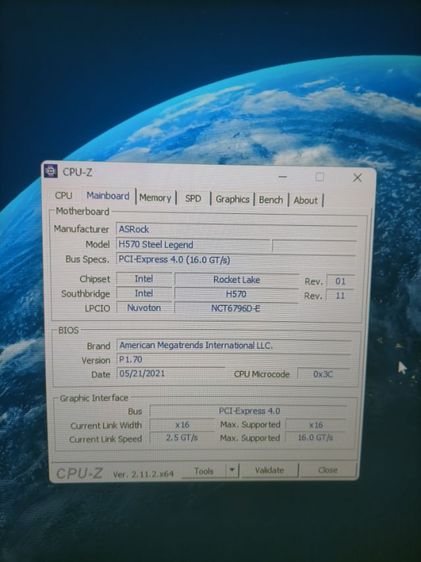
Task: Click the Close button at bottom
Action: [x=328, y=470]
